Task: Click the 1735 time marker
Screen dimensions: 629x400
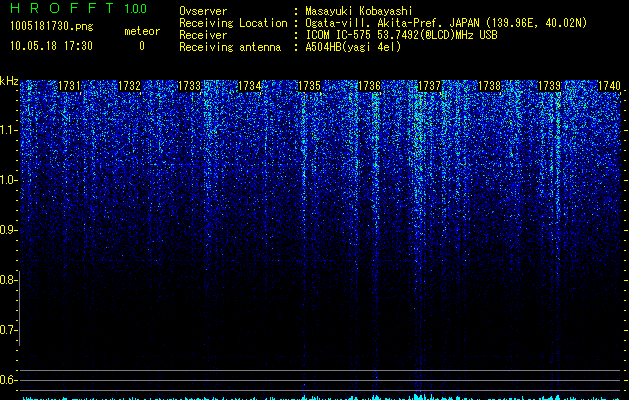Action: (x=309, y=86)
